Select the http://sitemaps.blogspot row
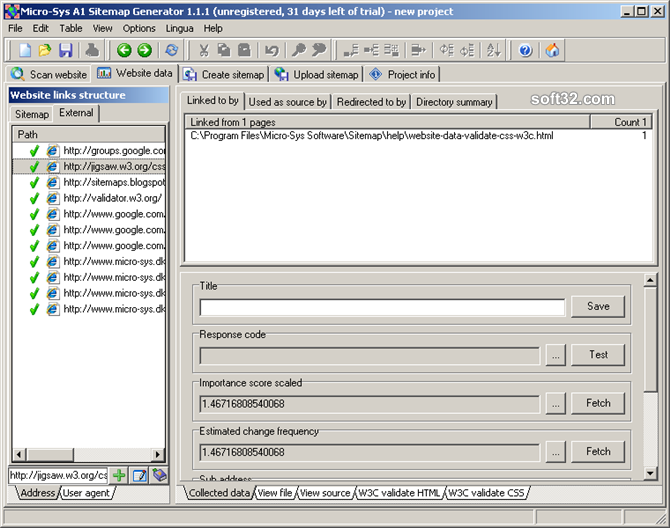 point(89,182)
